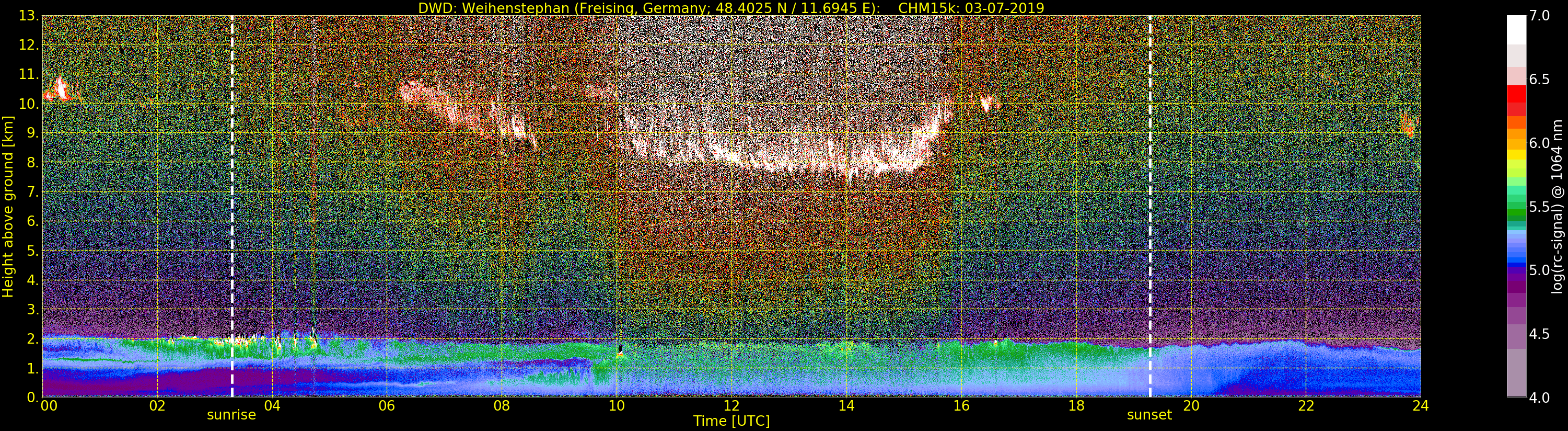This screenshot has width=1568, height=431.
Task: Click the 'Time [UTC]' axis label
Action: tap(731, 421)
